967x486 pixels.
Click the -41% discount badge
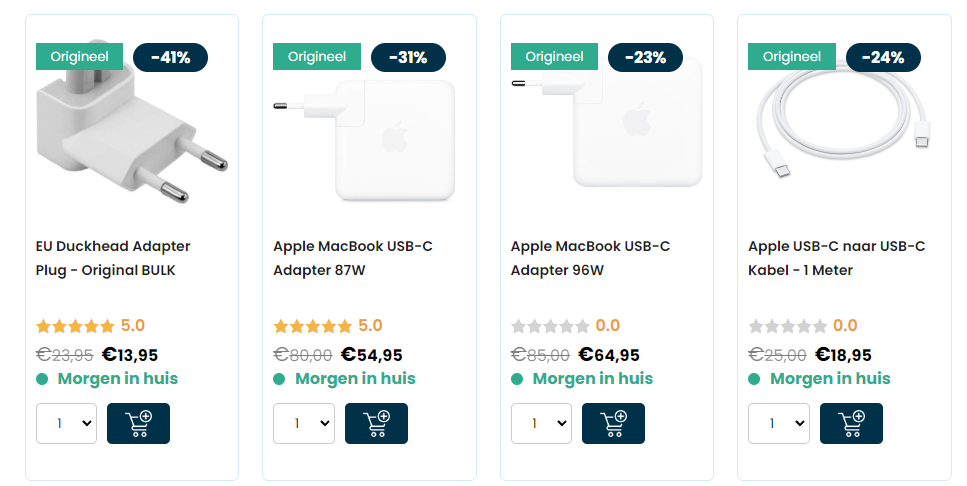(x=170, y=57)
